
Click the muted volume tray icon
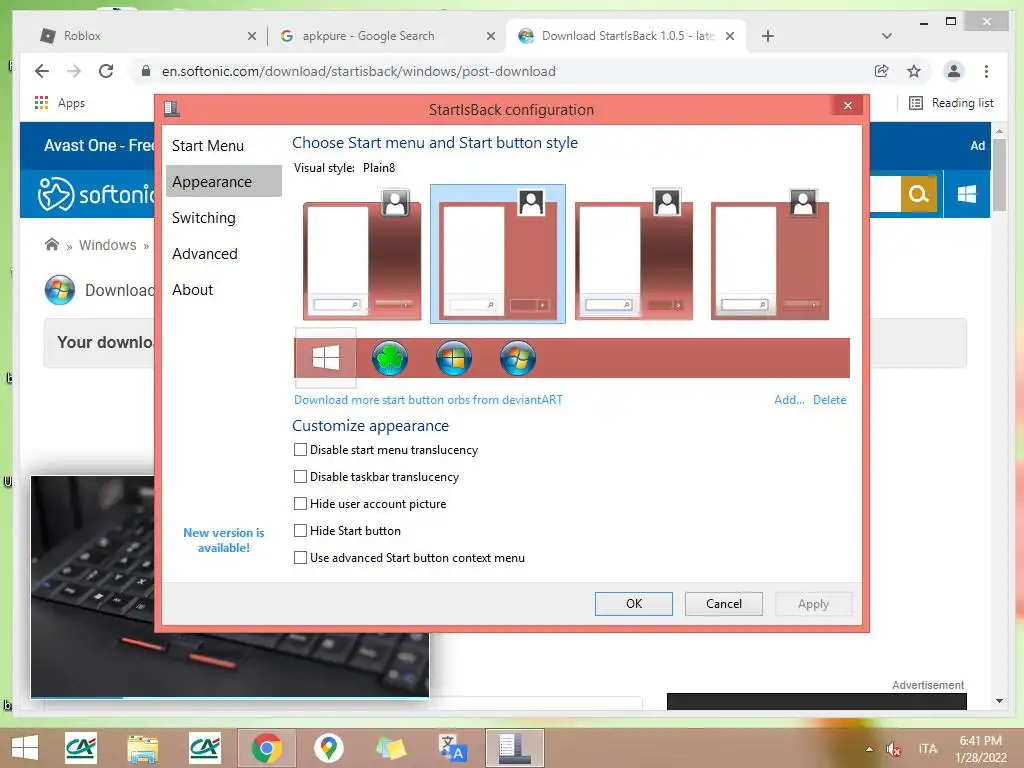tap(893, 749)
